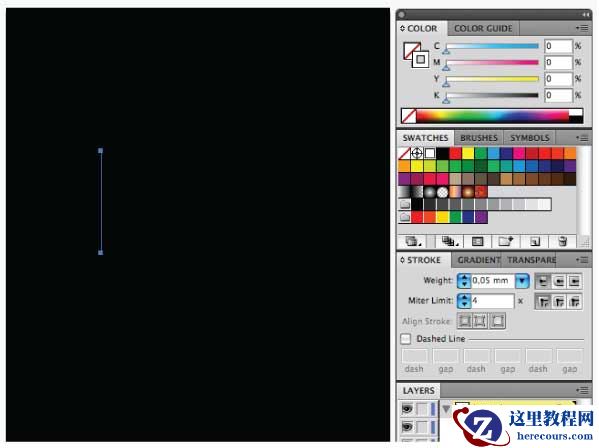Click the New Swatch button

tap(535, 241)
